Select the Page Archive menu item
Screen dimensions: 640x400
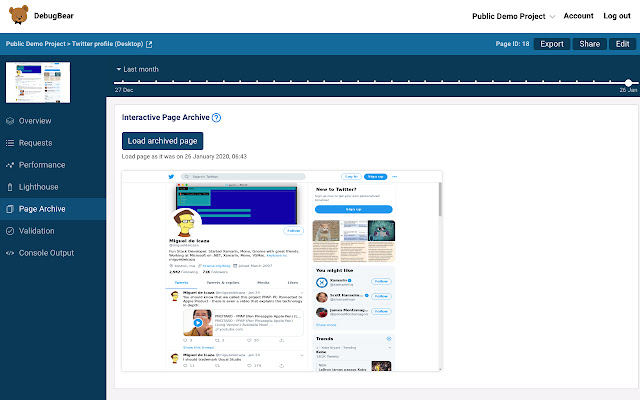click(53, 209)
